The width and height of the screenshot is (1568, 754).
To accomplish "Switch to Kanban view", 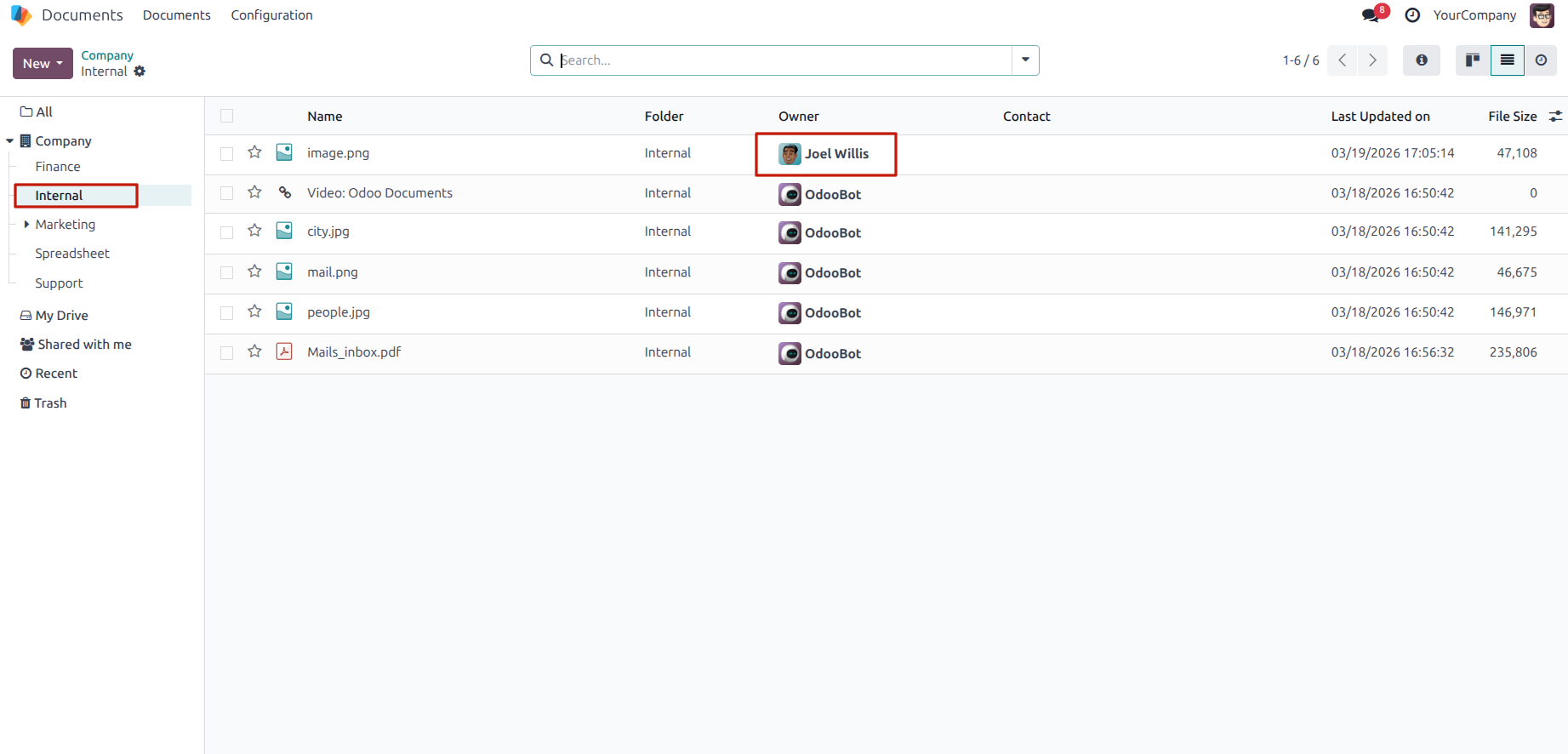I will [x=1473, y=60].
